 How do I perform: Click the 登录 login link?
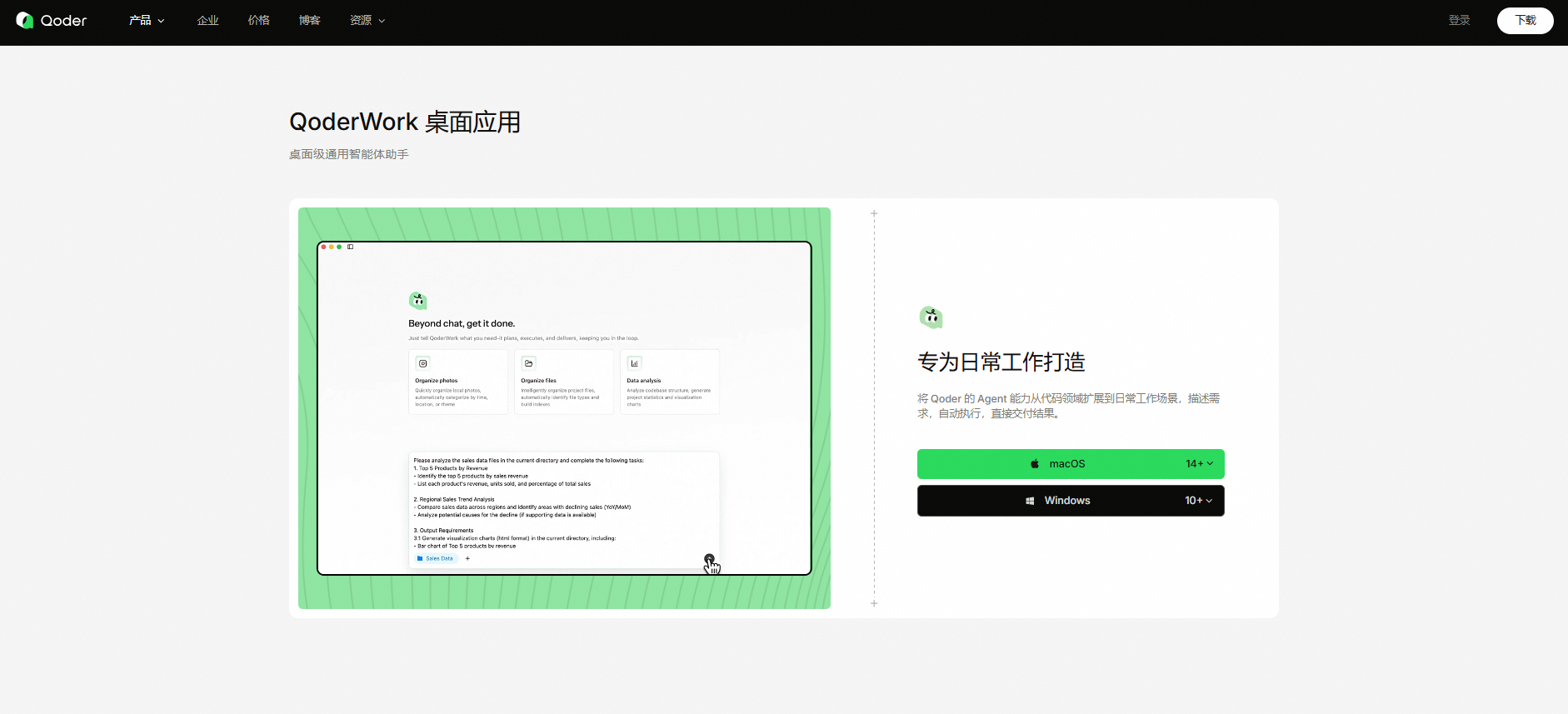pos(1459,21)
